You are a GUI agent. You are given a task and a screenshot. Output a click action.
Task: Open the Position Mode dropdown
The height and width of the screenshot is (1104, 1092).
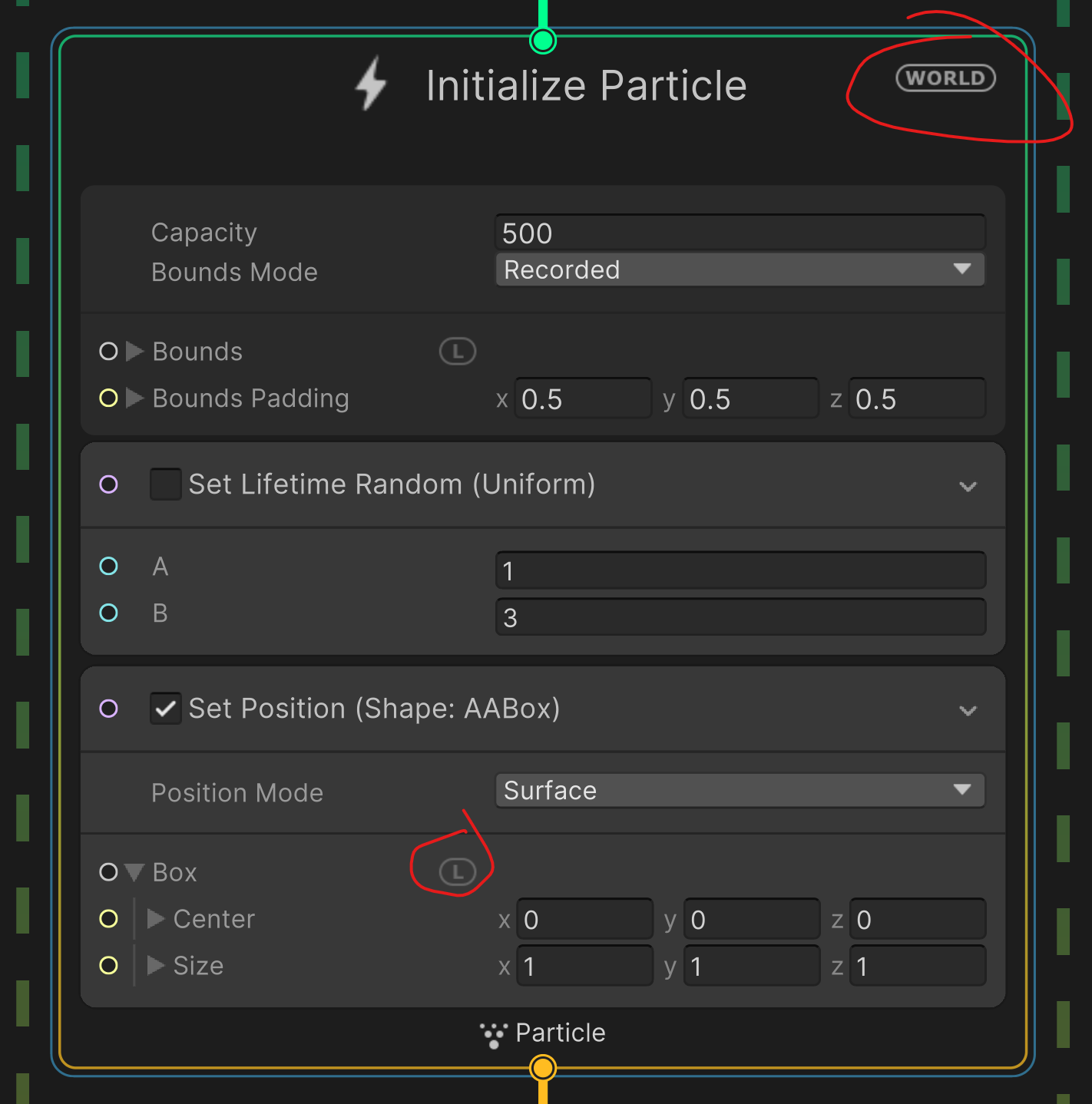pyautogui.click(x=740, y=791)
